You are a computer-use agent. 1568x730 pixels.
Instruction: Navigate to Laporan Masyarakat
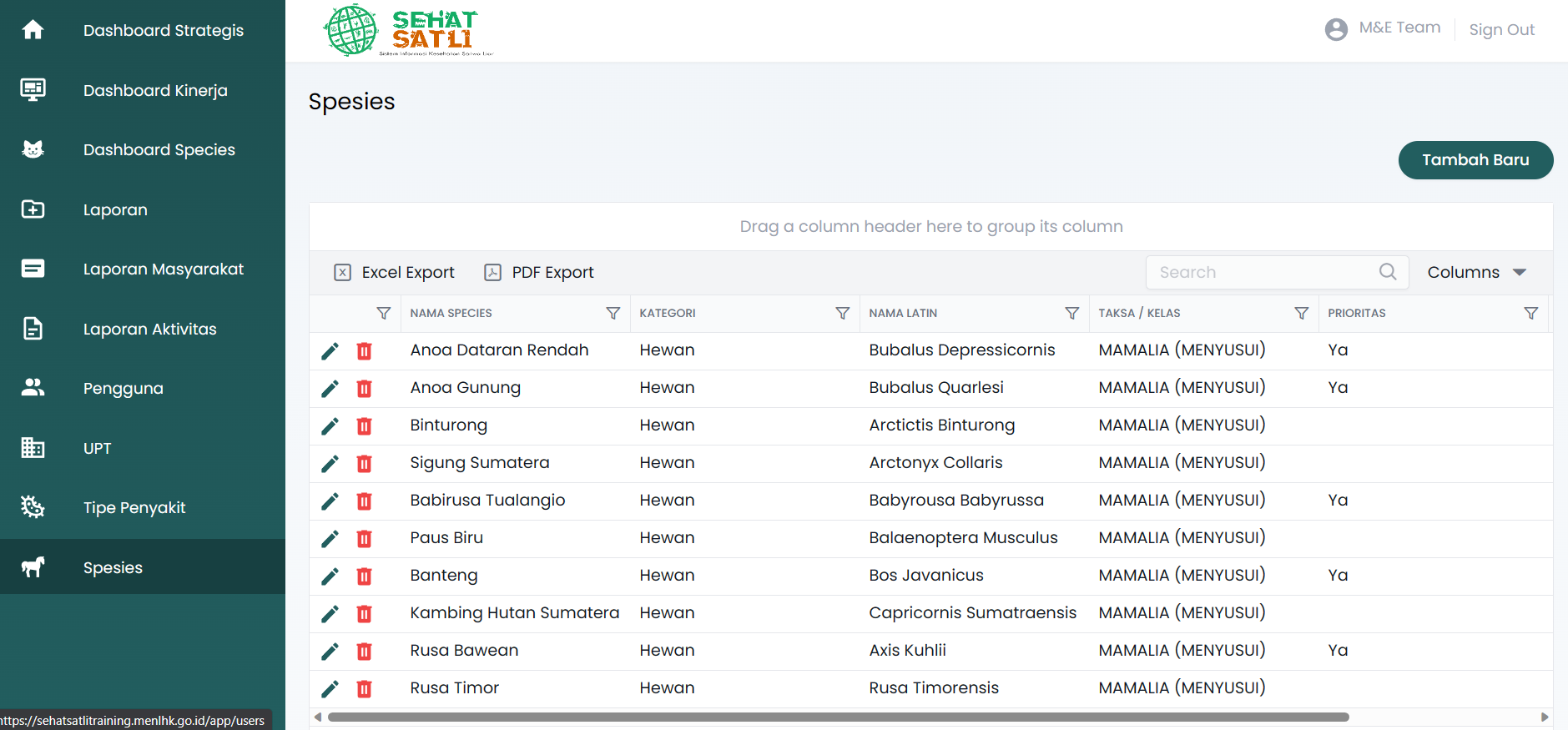coord(164,269)
